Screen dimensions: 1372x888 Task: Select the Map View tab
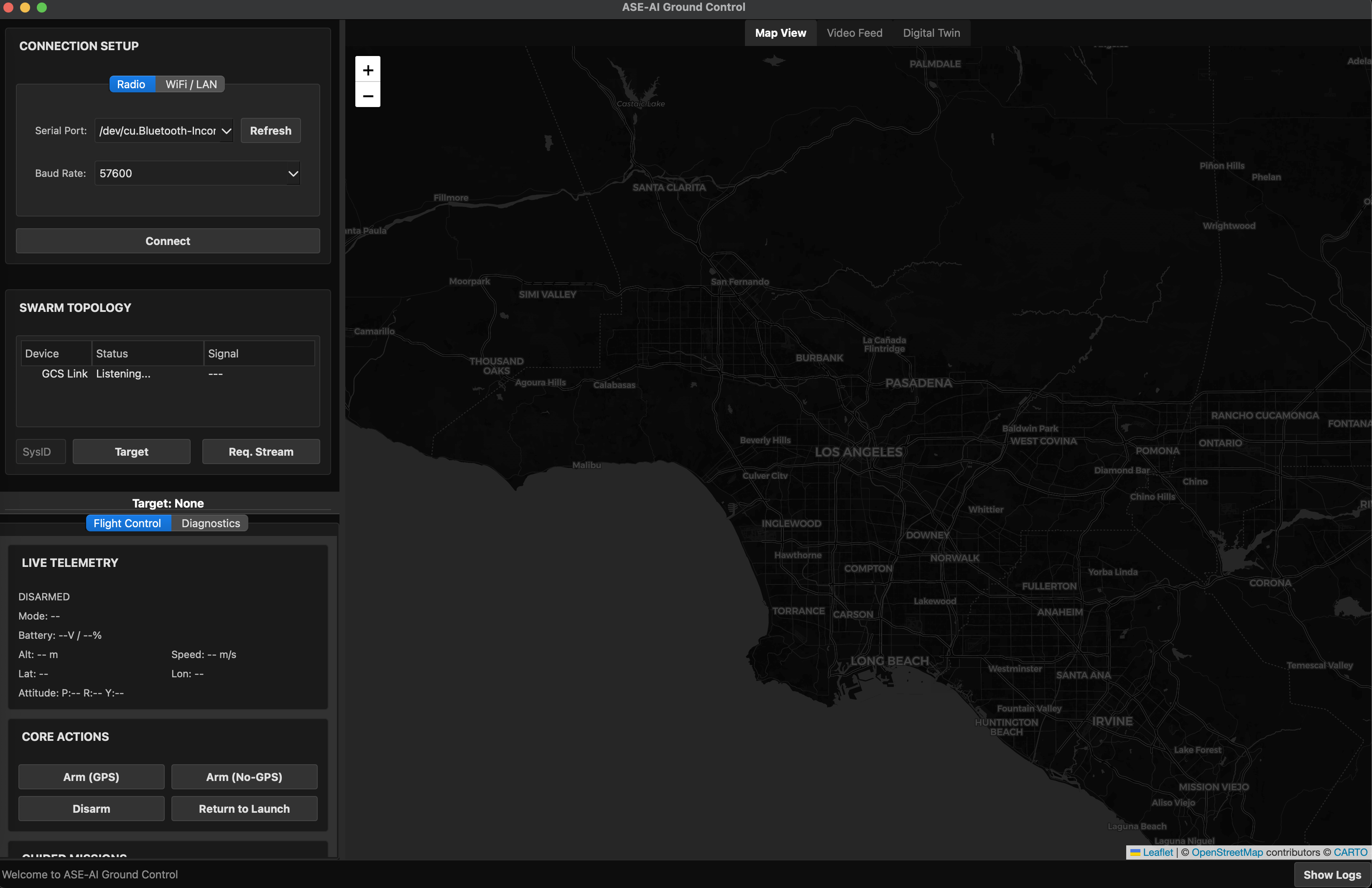click(780, 33)
